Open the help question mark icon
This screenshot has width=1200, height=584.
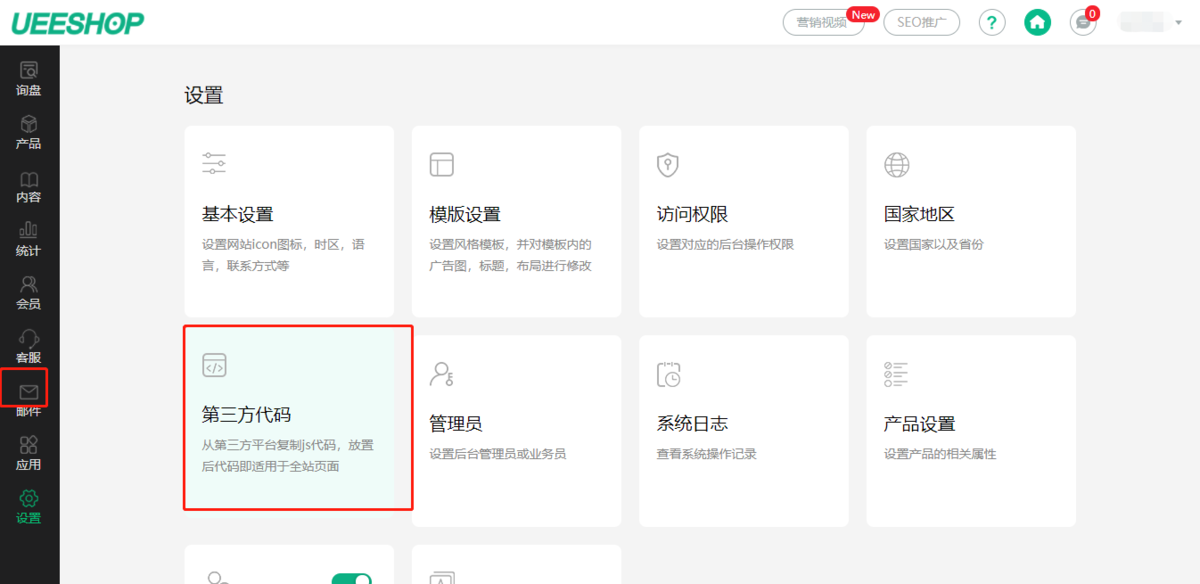(991, 22)
